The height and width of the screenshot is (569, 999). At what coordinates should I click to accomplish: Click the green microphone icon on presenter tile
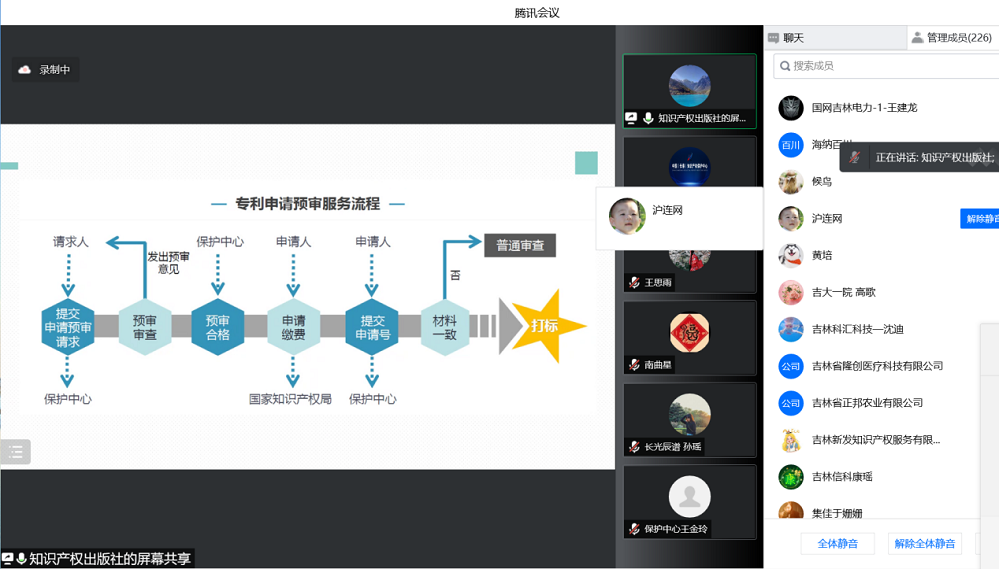click(648, 118)
